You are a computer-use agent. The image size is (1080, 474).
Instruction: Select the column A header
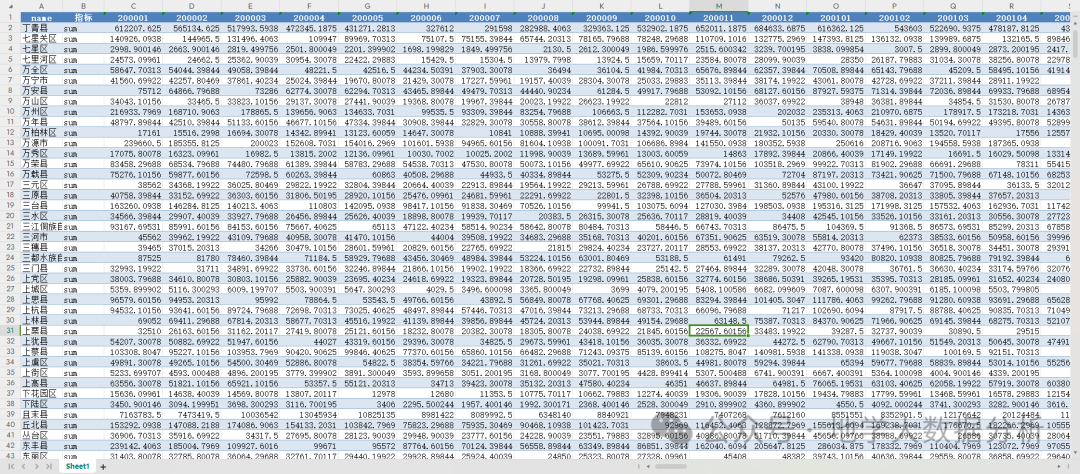(41, 6)
